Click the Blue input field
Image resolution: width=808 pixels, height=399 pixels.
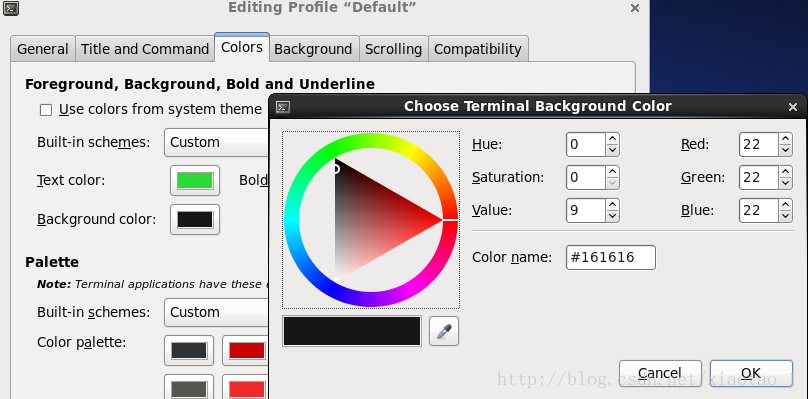[x=759, y=210]
